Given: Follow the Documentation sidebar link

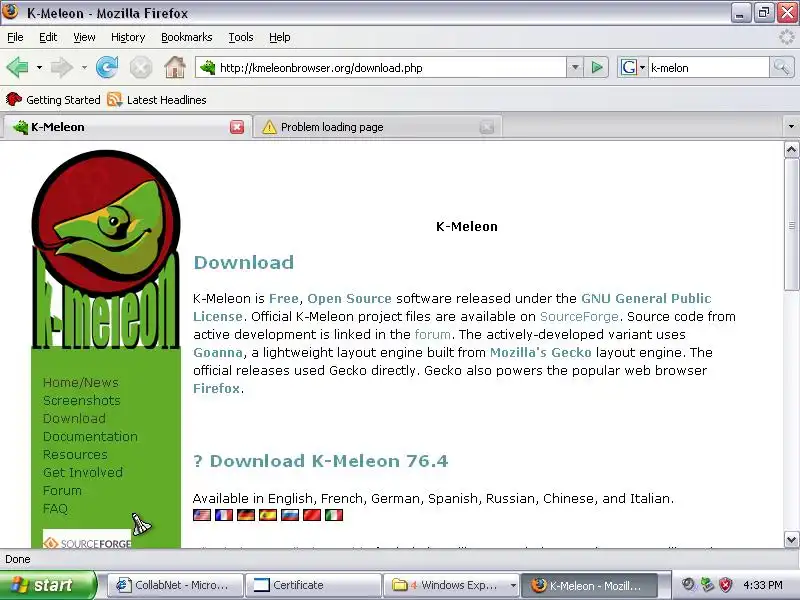Looking at the screenshot, I should [x=90, y=437].
